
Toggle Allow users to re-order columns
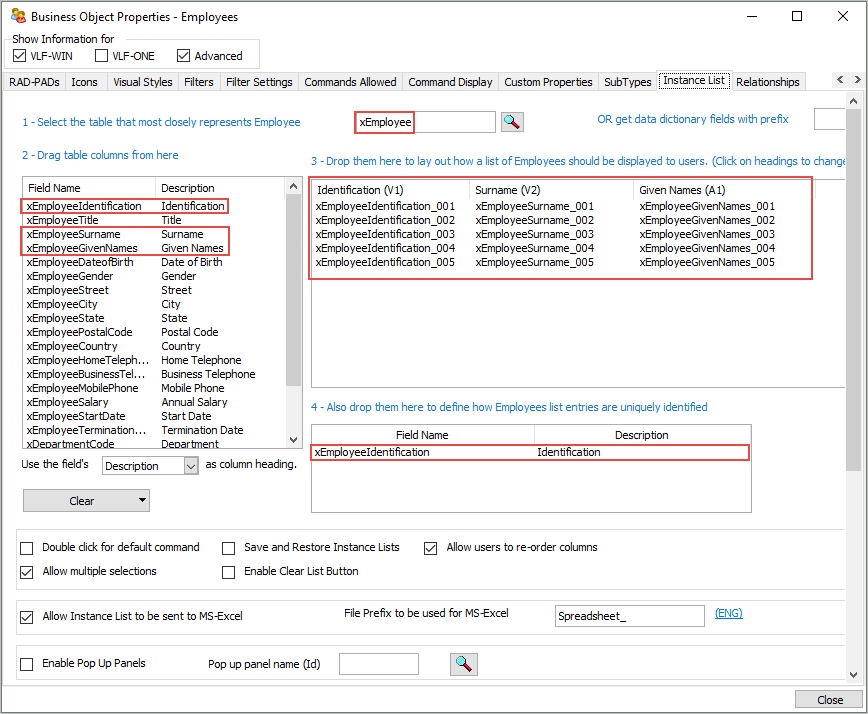tap(430, 548)
